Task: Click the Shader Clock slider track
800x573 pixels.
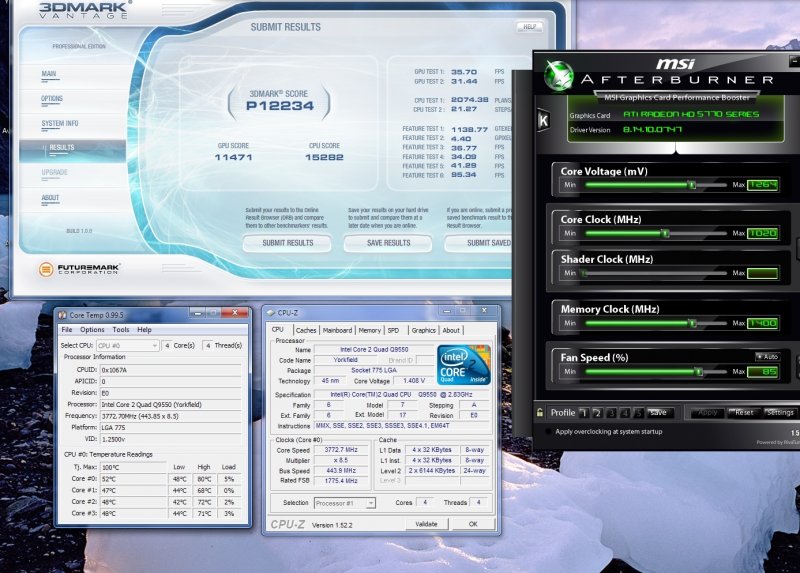Action: click(x=656, y=273)
